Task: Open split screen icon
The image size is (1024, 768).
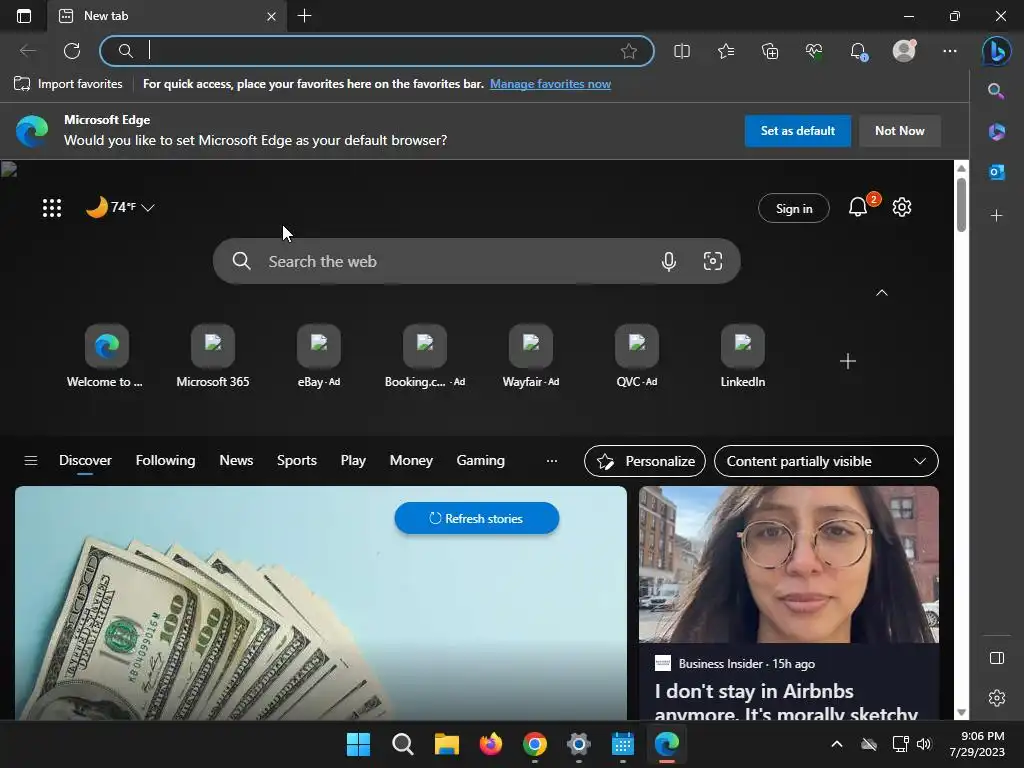Action: [x=682, y=51]
